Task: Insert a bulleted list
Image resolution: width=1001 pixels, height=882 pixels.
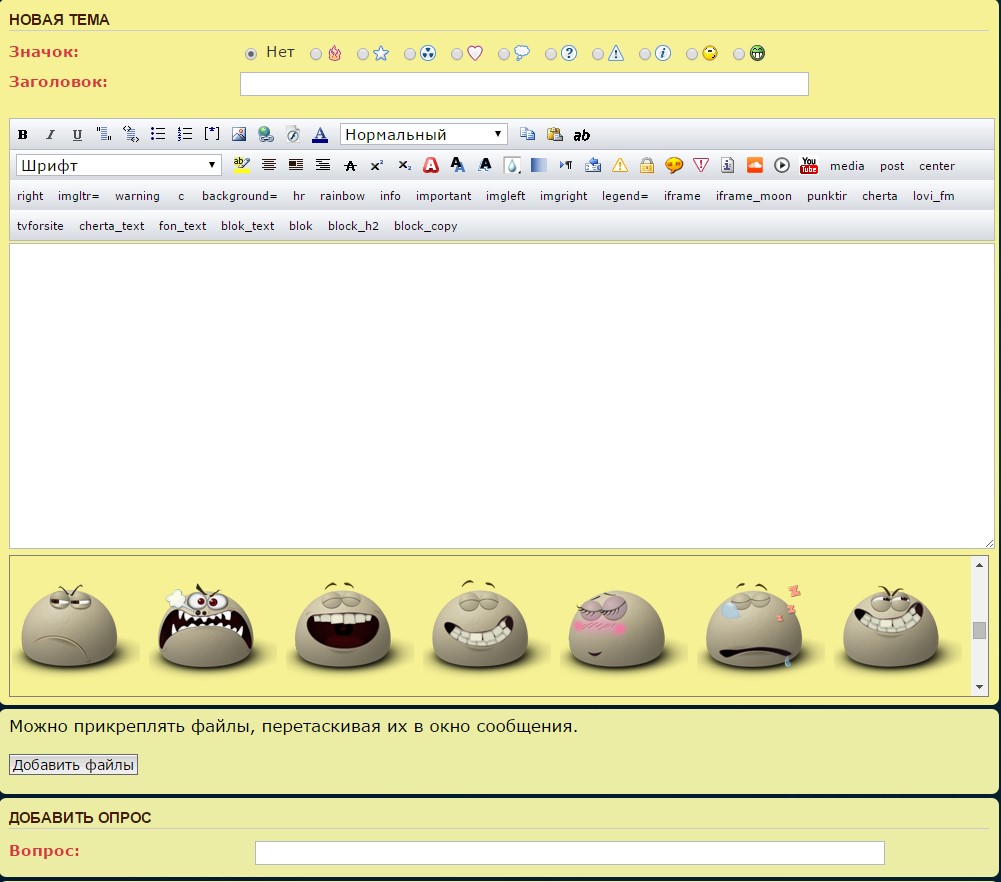Action: [x=158, y=135]
